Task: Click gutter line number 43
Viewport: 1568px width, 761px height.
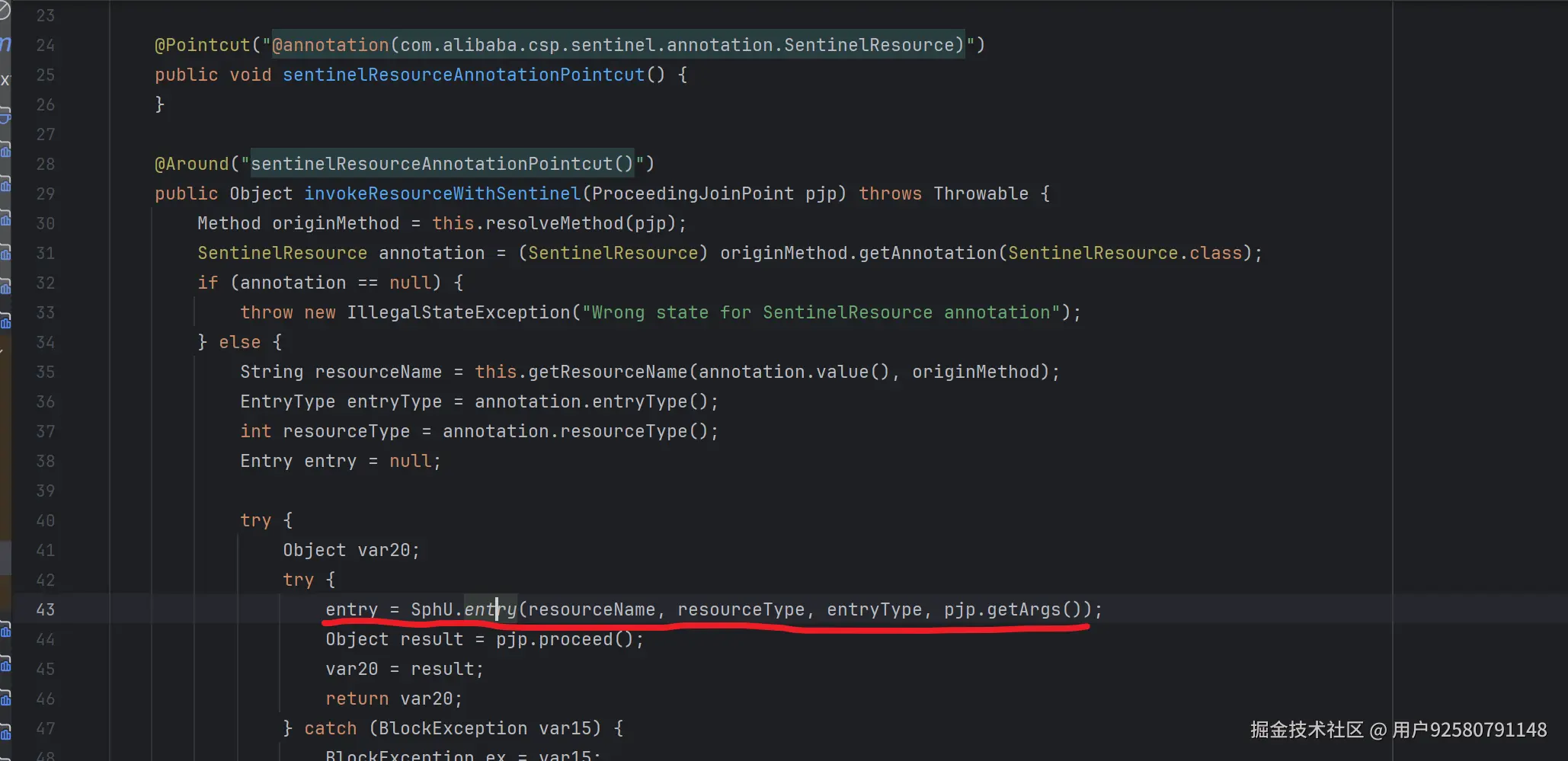Action: coord(46,609)
